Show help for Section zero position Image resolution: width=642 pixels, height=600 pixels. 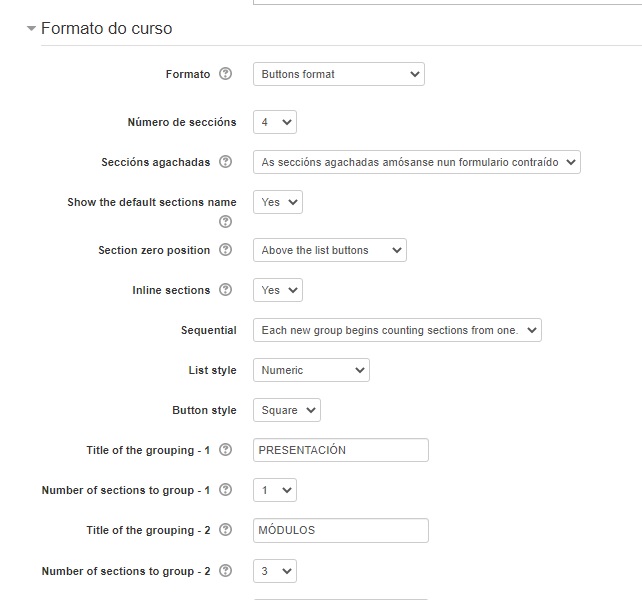225,250
